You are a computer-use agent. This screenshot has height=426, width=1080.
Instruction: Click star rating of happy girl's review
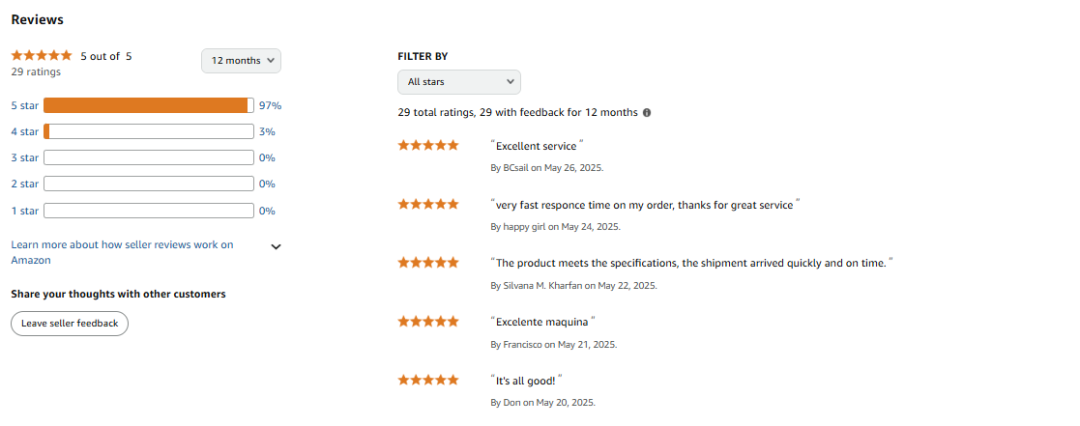pyautogui.click(x=428, y=204)
